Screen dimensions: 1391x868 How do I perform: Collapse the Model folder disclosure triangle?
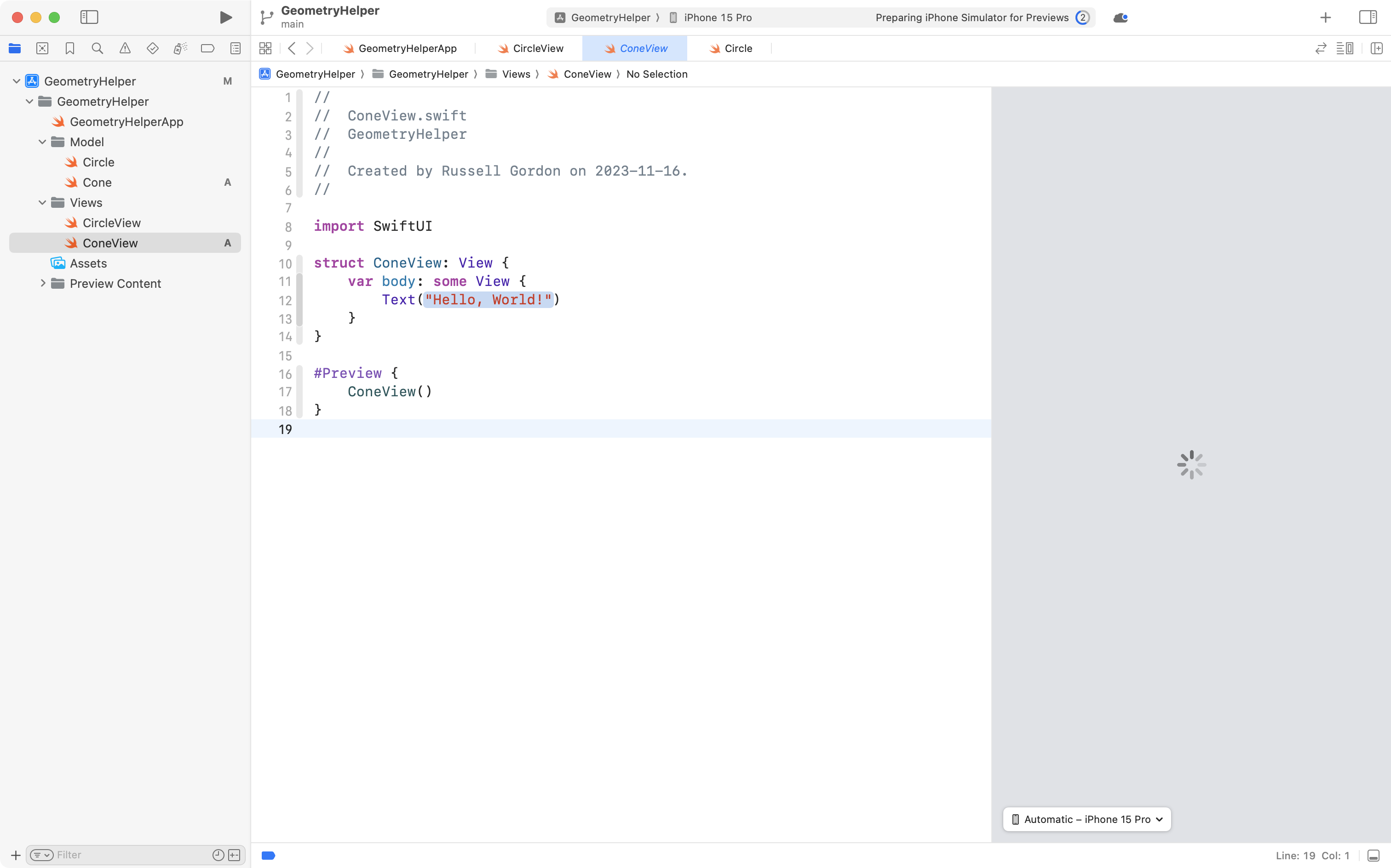click(41, 142)
